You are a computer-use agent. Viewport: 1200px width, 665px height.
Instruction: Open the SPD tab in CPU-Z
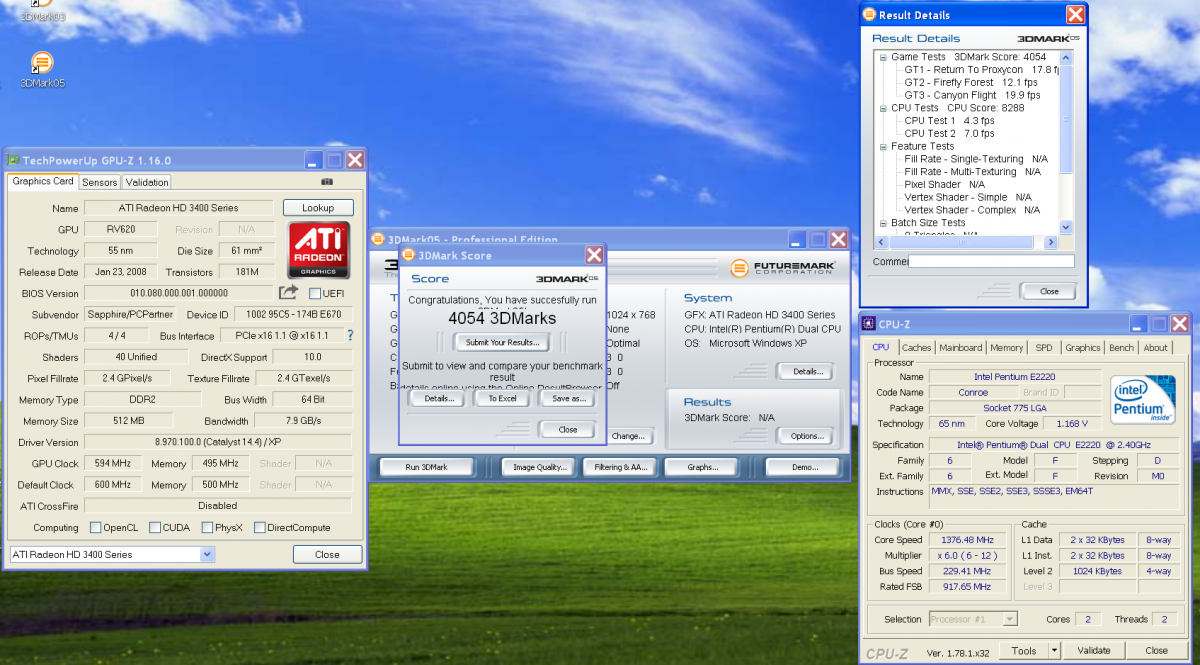1044,348
